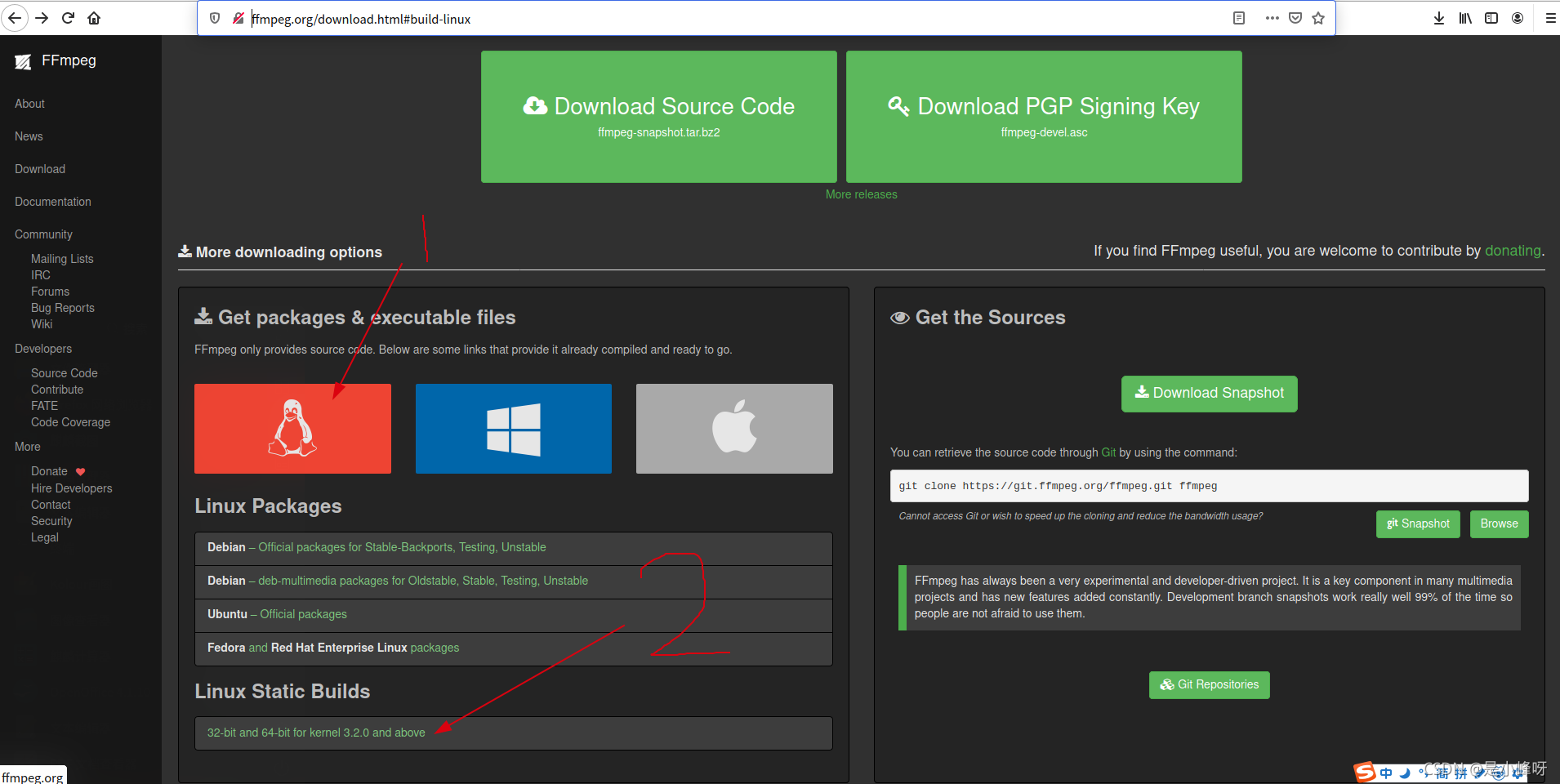Open Wiki in the sidebar
Screen dimensions: 1560x784
coord(42,324)
